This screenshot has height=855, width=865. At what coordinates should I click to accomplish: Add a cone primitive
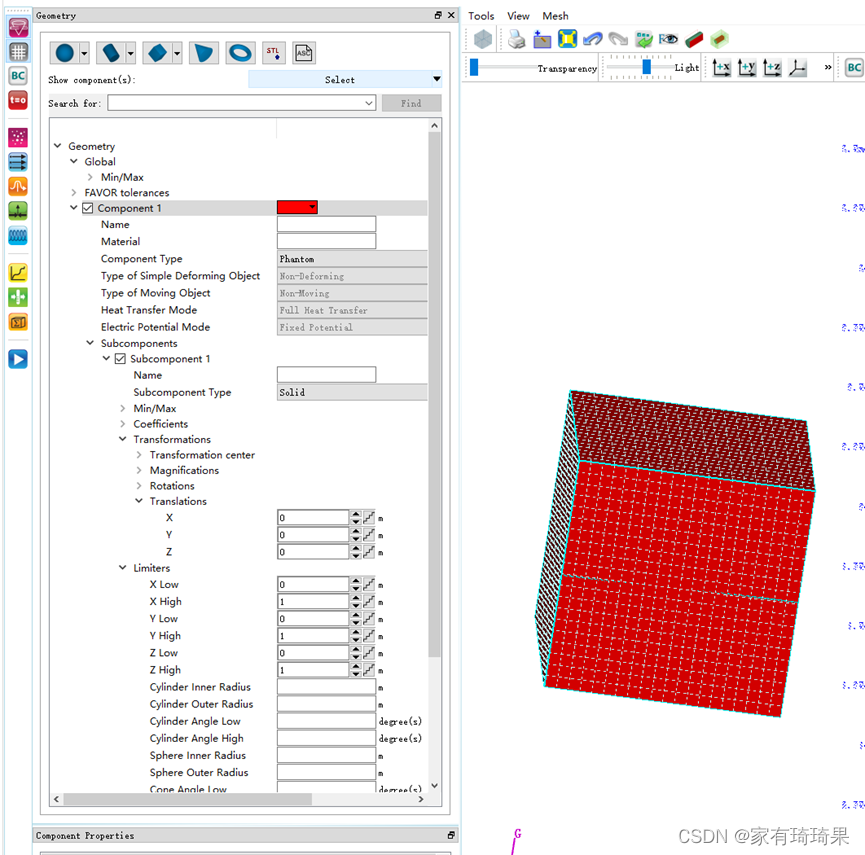pyautogui.click(x=204, y=53)
